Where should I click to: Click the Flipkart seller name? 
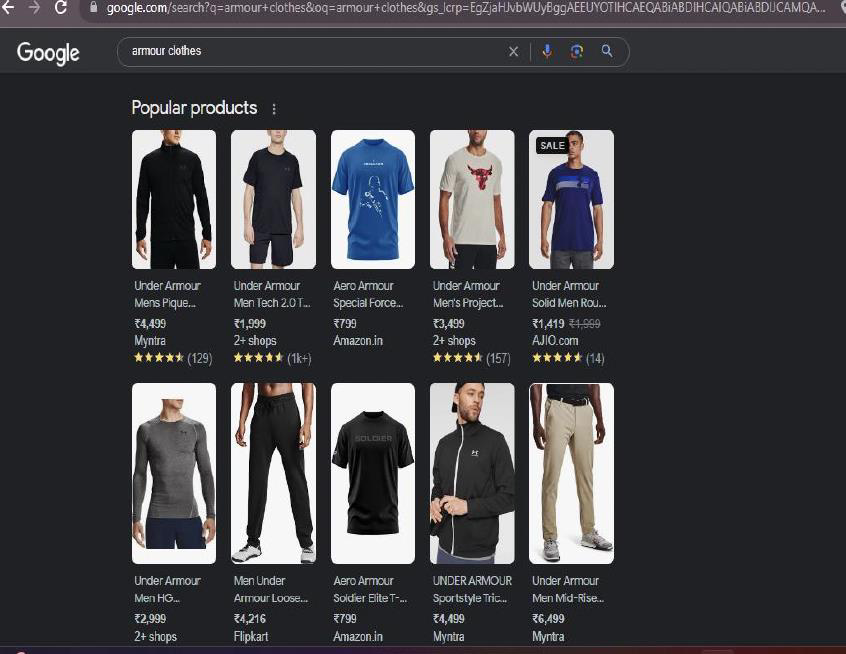pyautogui.click(x=251, y=637)
